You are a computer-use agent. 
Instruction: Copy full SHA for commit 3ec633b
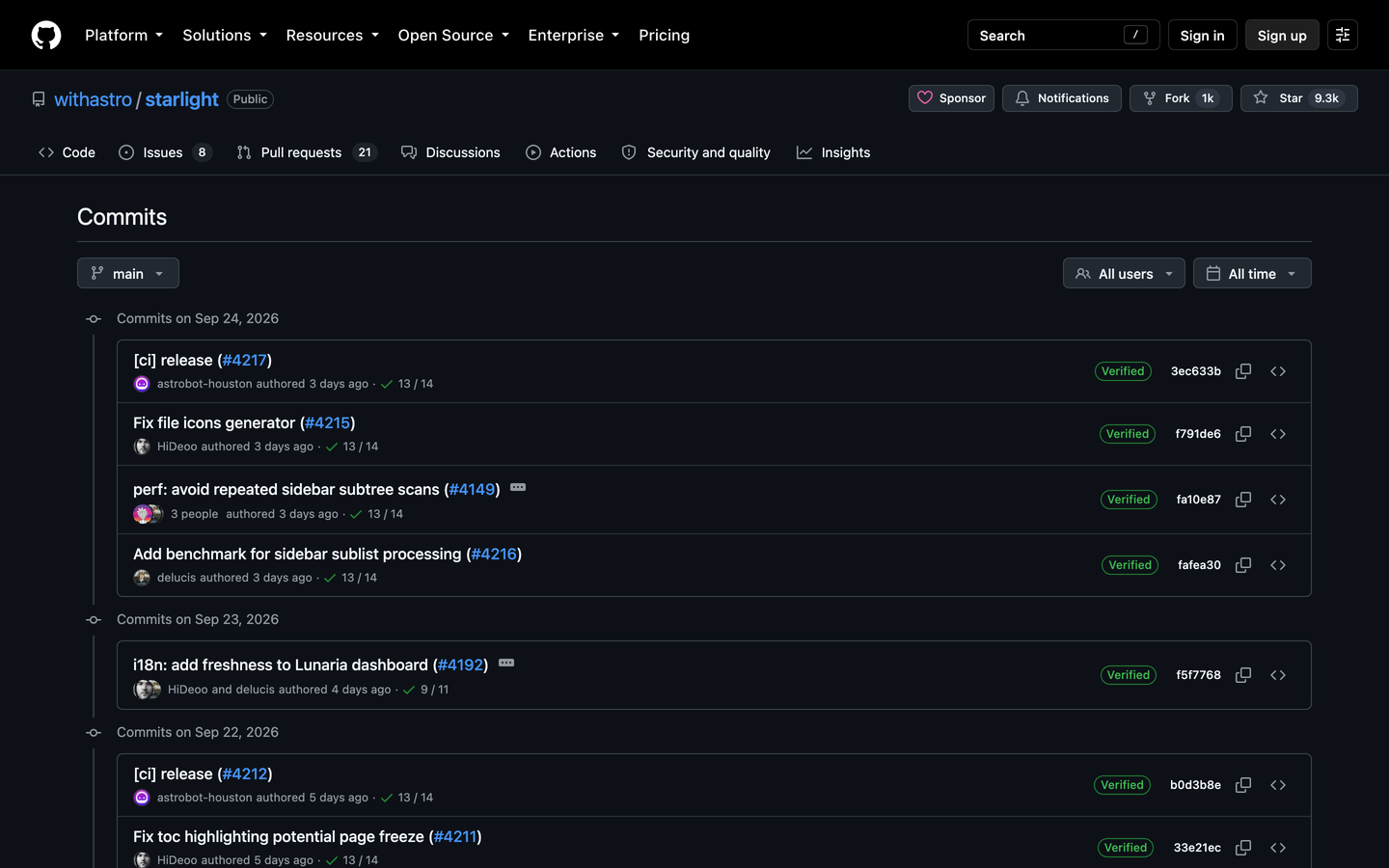tap(1243, 371)
